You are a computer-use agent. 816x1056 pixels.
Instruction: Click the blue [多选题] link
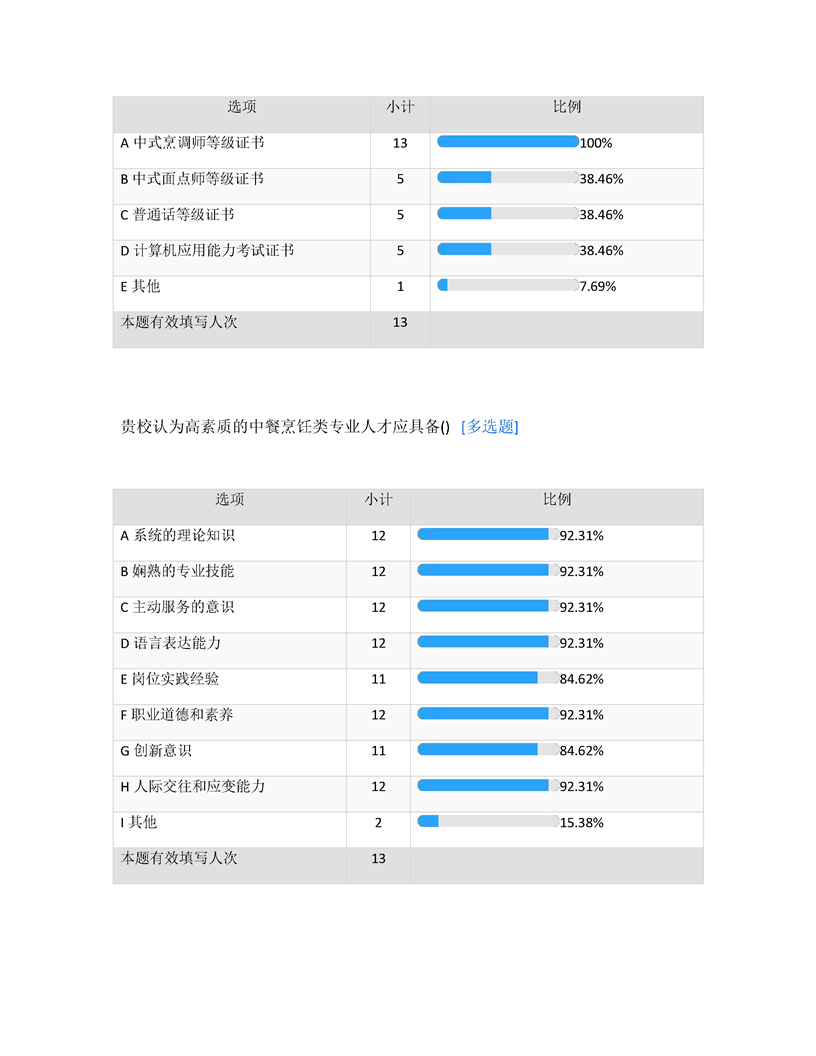[489, 427]
